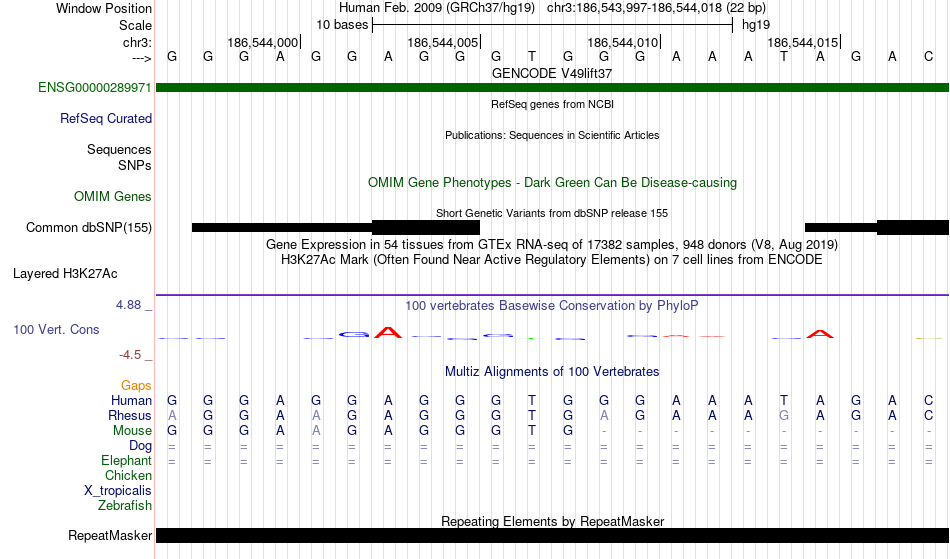
Task: Select the black RepeatMasker element bar
Action: pyautogui.click(x=553, y=535)
